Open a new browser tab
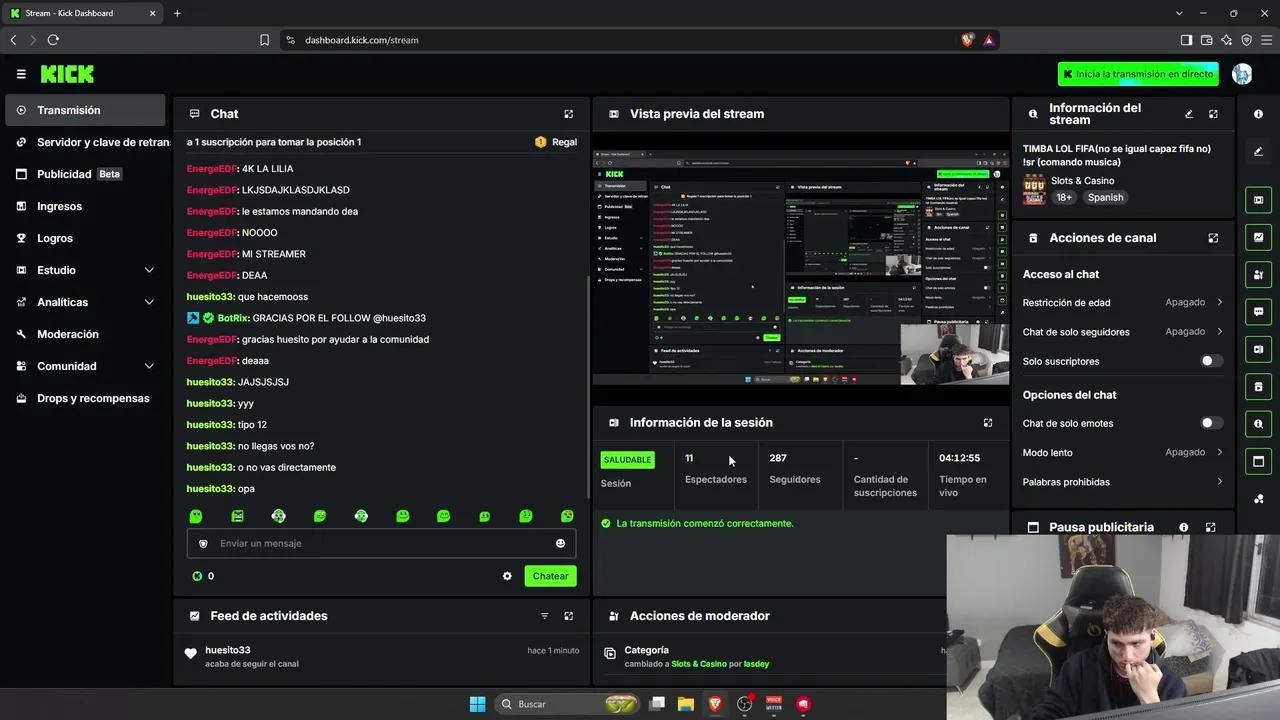Image resolution: width=1280 pixels, height=720 pixels. click(177, 13)
